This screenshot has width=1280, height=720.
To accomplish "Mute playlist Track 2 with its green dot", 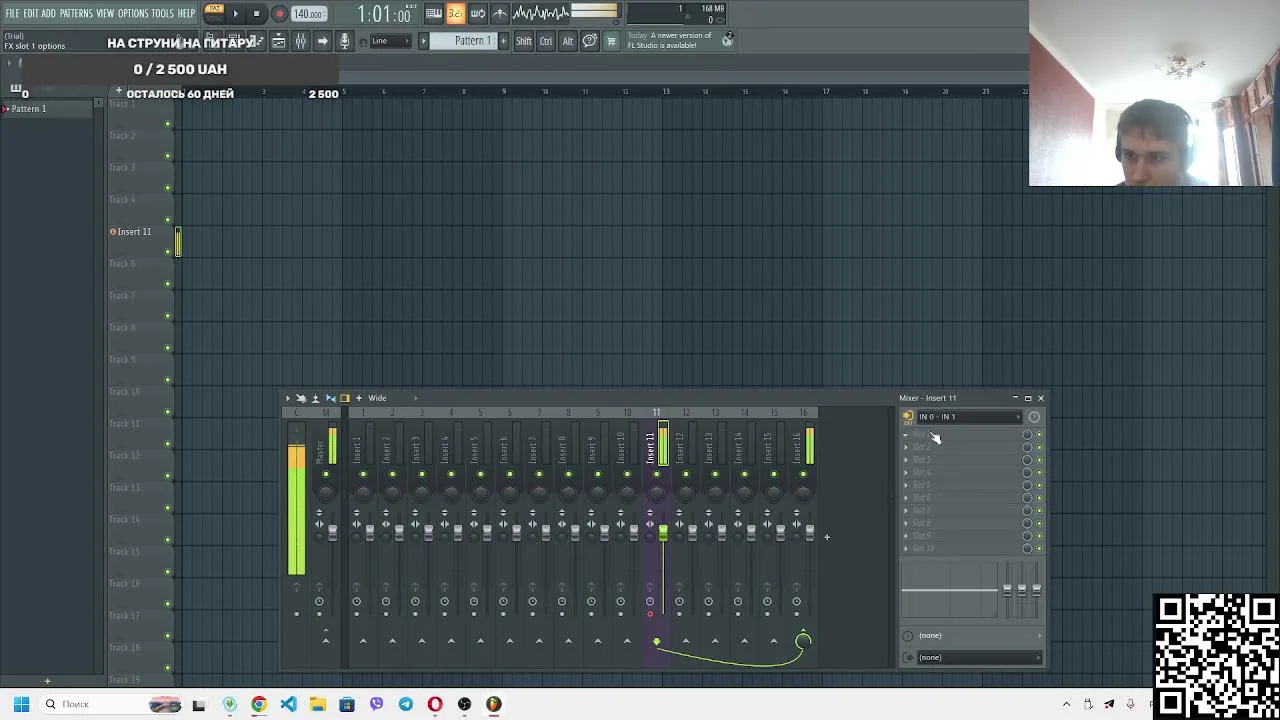I will coord(168,156).
